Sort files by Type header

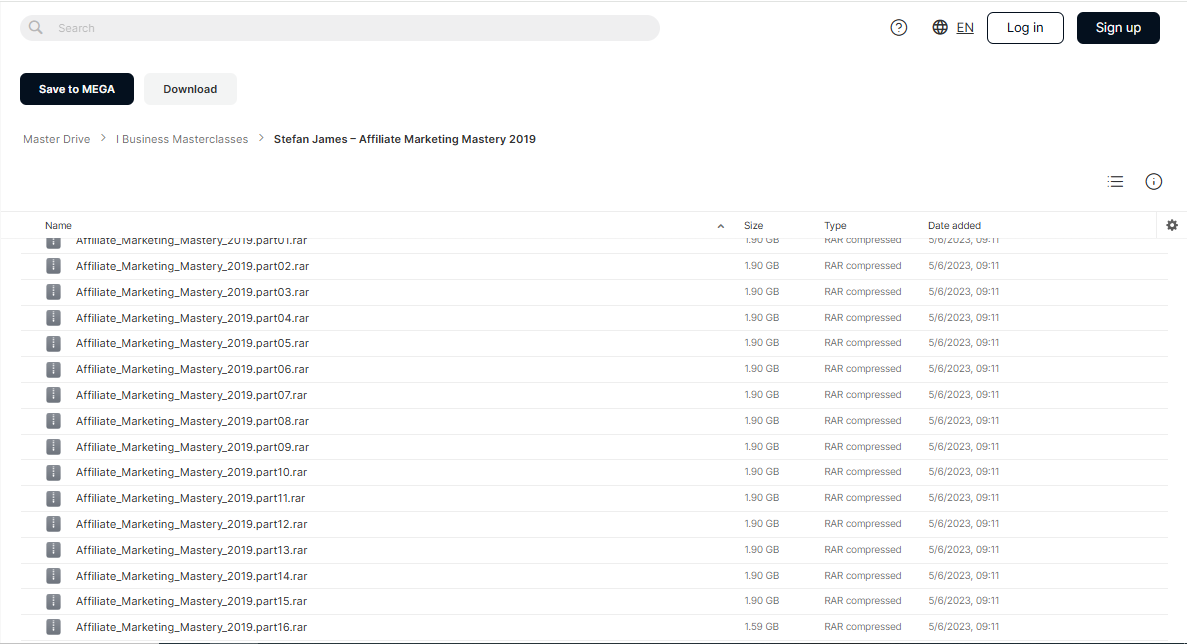(835, 226)
